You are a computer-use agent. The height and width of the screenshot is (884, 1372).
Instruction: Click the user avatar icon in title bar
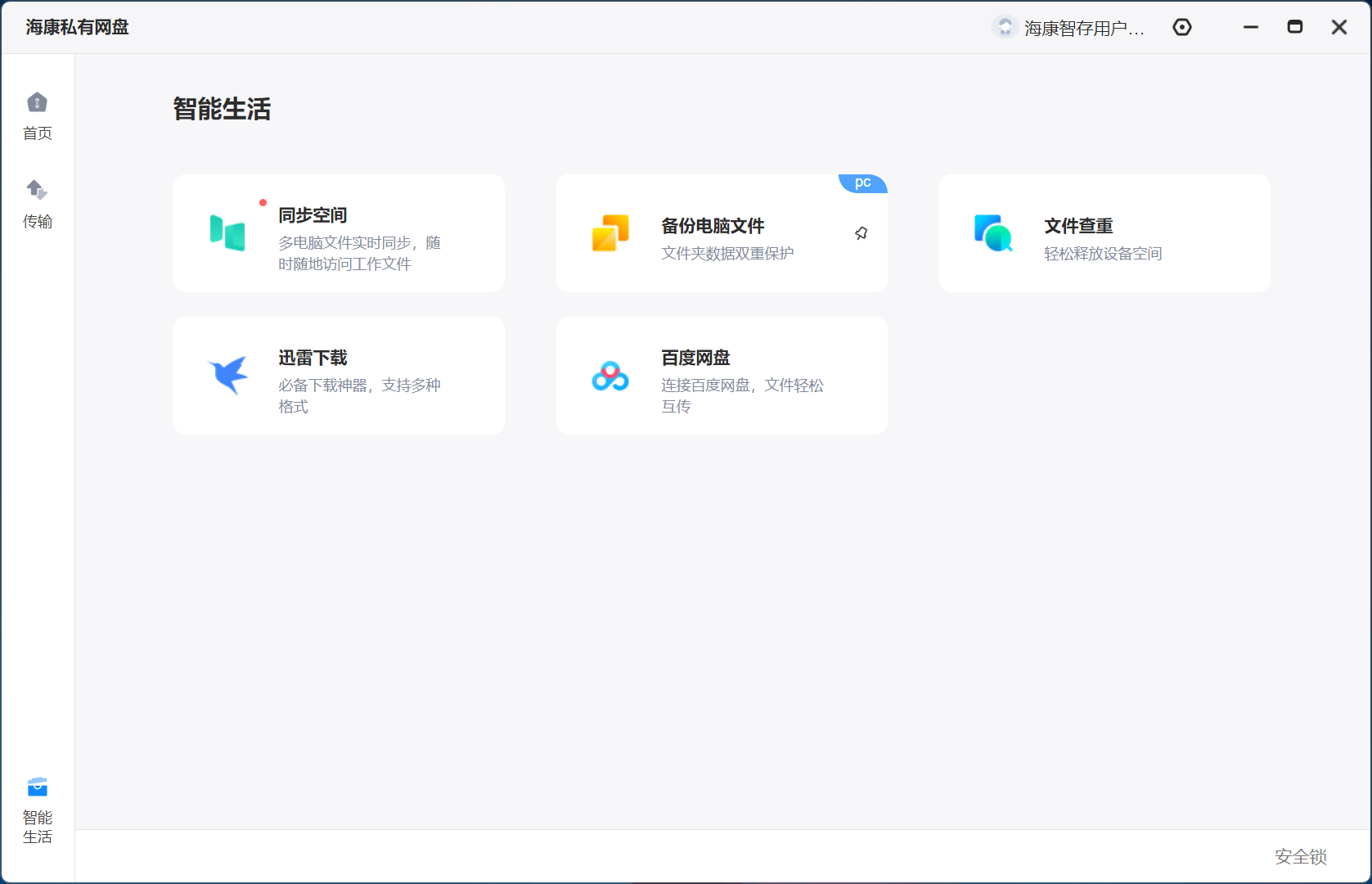pos(1005,27)
